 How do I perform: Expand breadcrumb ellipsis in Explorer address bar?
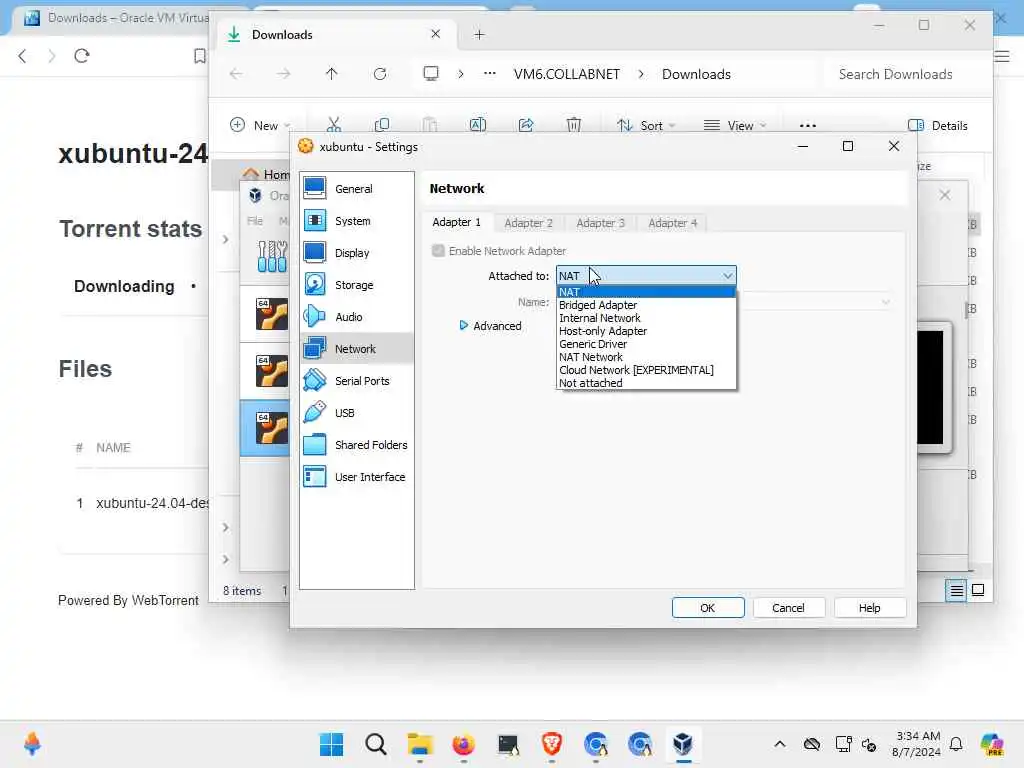point(490,74)
